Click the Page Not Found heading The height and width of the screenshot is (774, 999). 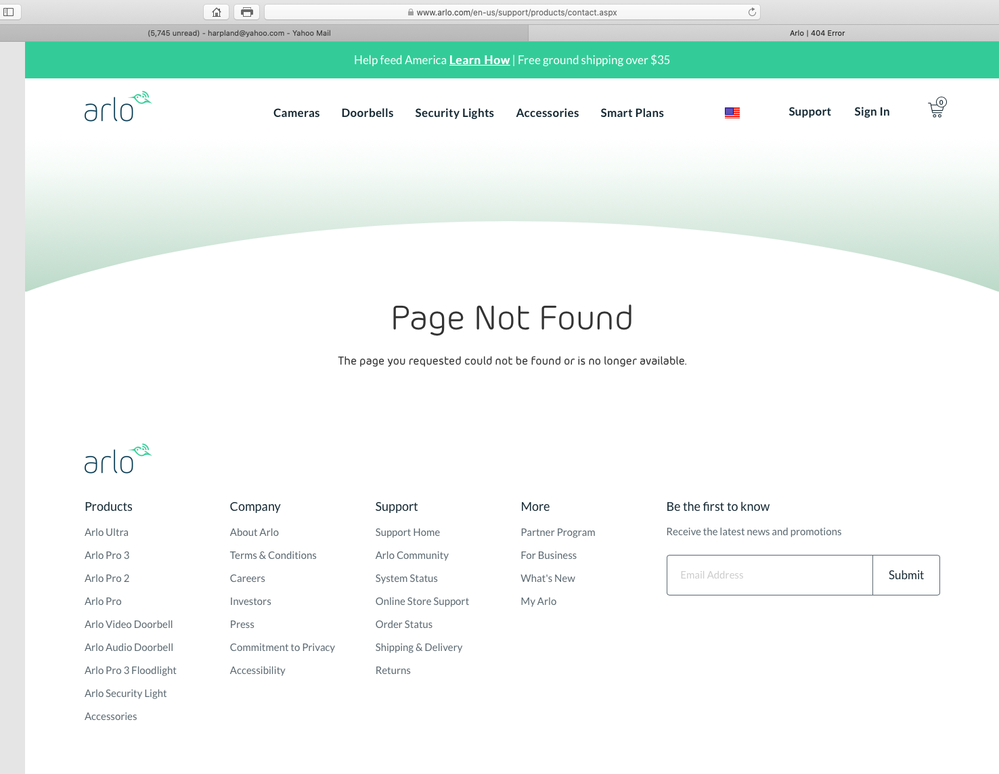pyautogui.click(x=512, y=318)
